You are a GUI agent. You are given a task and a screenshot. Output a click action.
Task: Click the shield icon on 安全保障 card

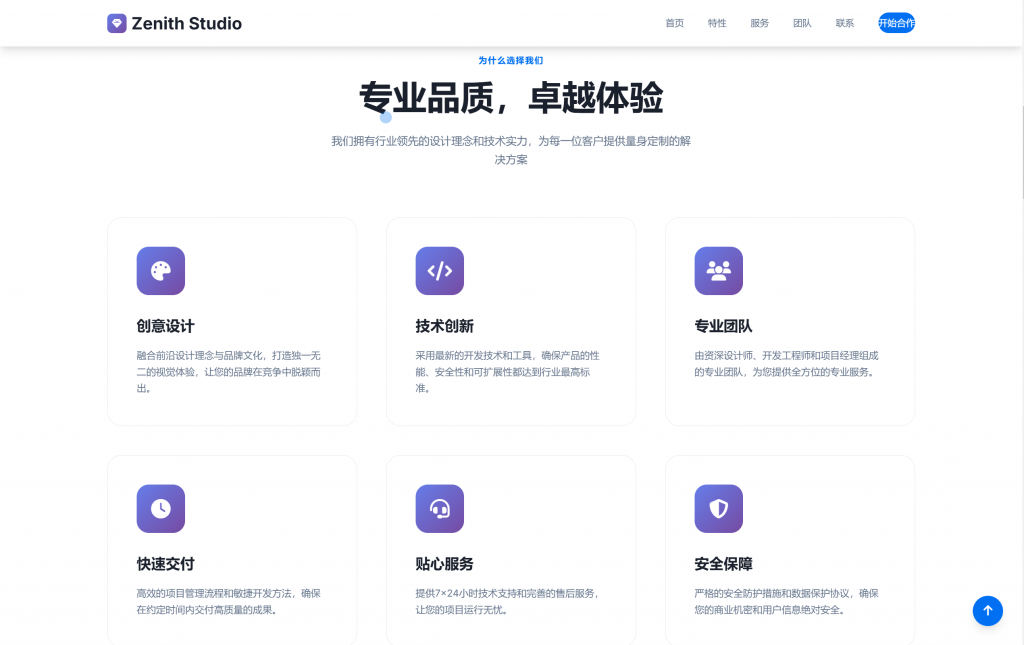[x=718, y=508]
